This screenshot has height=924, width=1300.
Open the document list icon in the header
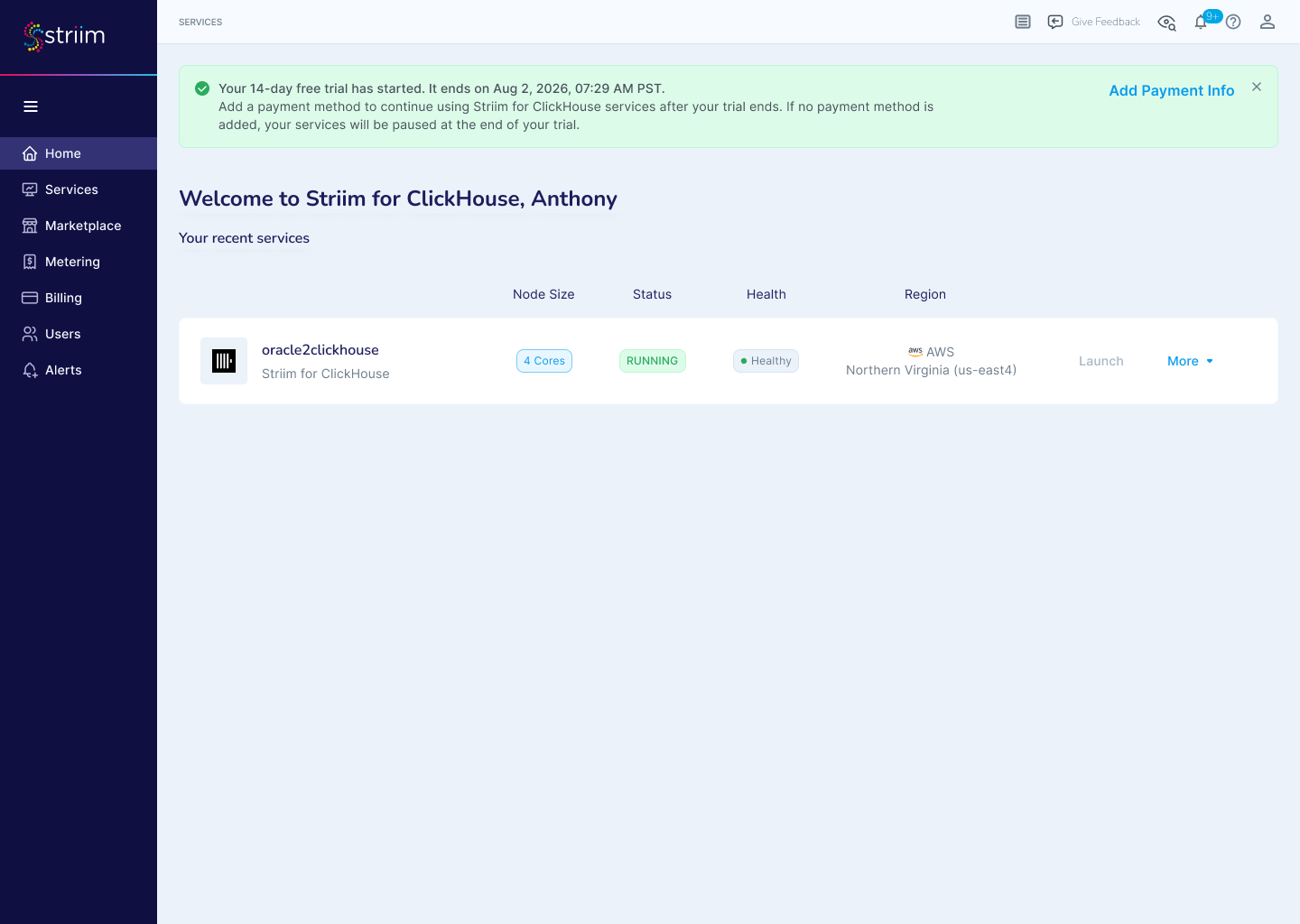1023,22
